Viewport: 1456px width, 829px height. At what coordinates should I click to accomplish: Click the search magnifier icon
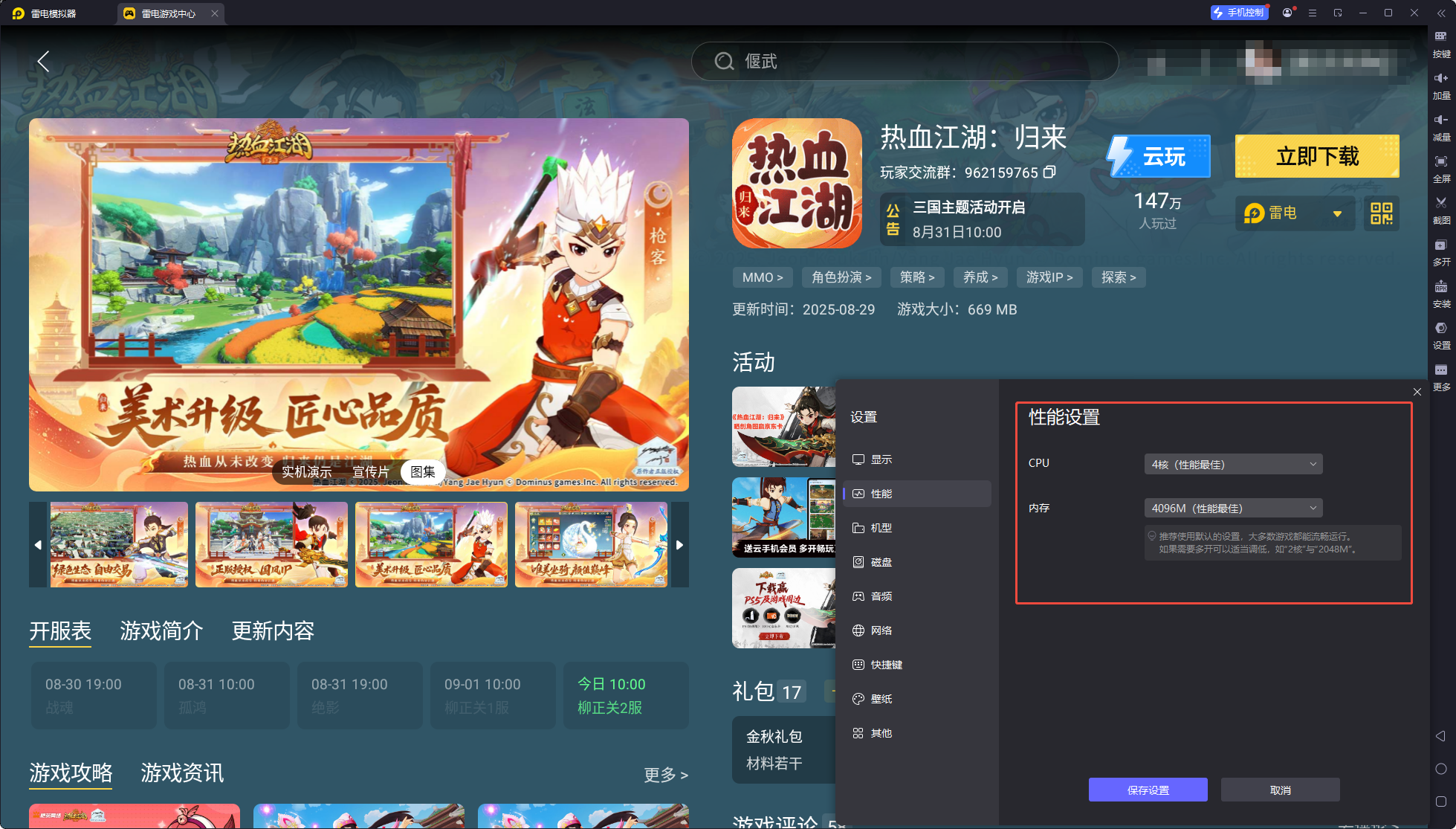pyautogui.click(x=724, y=61)
